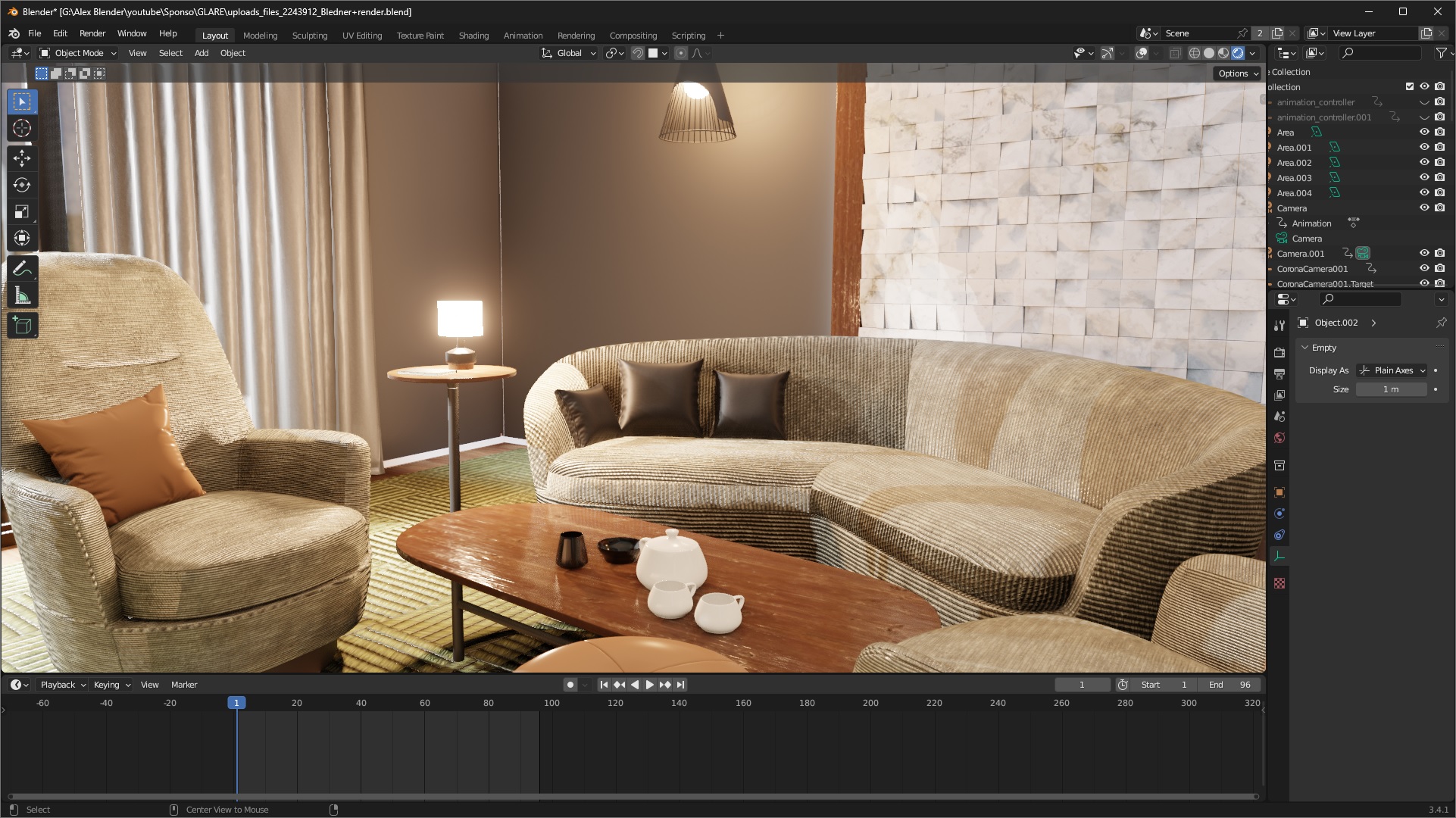1456x818 pixels.
Task: Activate the Move tool
Action: tap(22, 158)
